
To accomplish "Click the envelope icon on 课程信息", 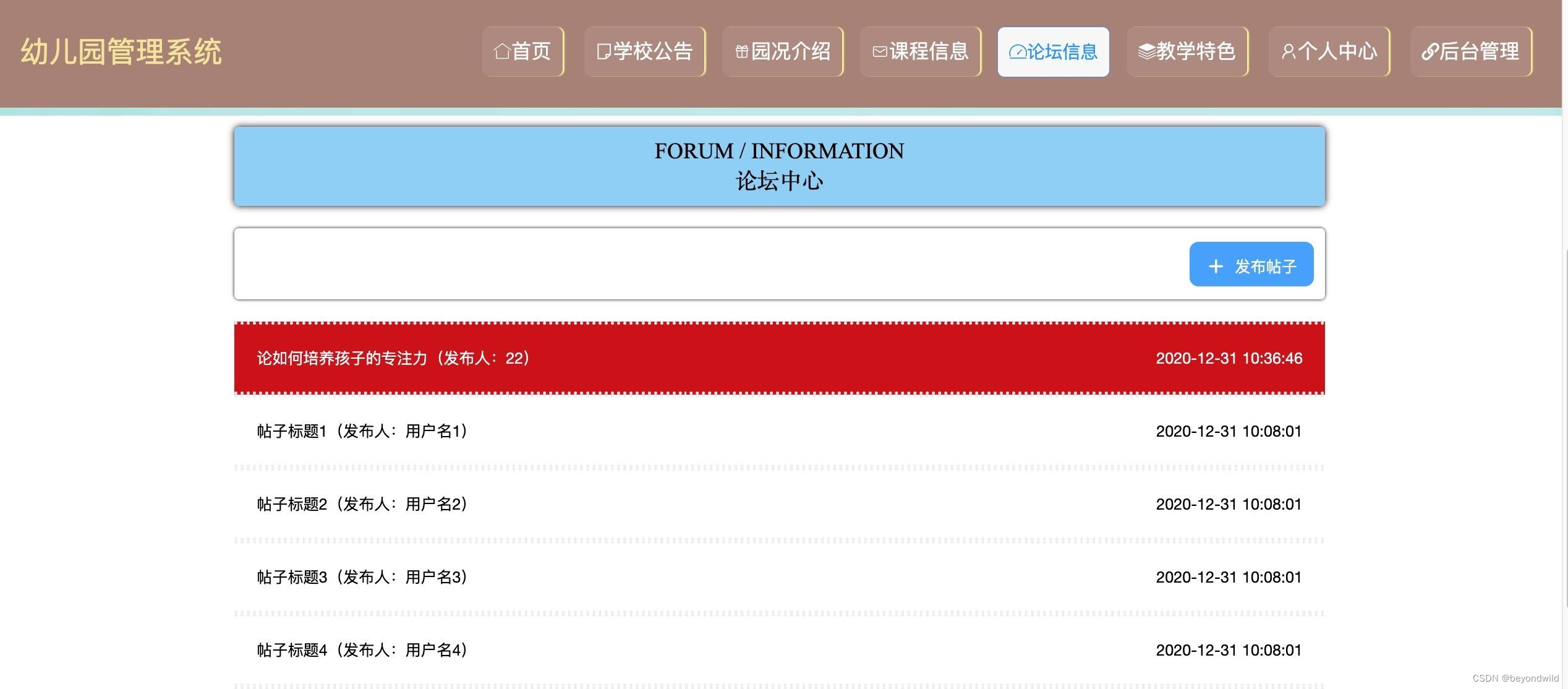I will 879,52.
